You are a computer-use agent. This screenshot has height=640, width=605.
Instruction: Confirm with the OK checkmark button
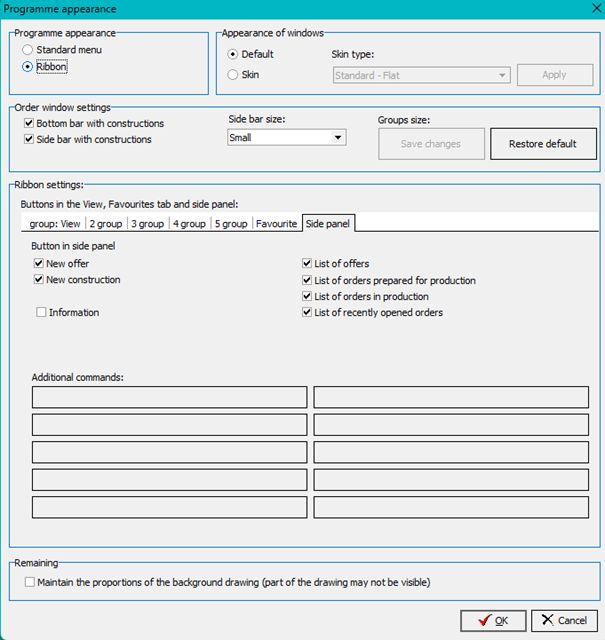click(493, 620)
